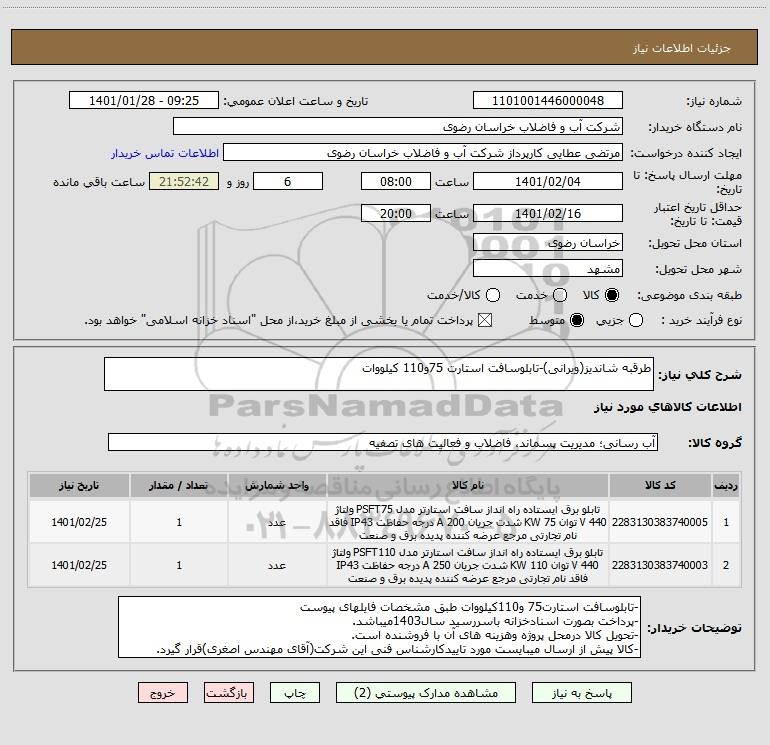Select the کالا/خدمت radio button
Image resolution: width=770 pixels, height=745 pixels.
pyautogui.click(x=493, y=295)
